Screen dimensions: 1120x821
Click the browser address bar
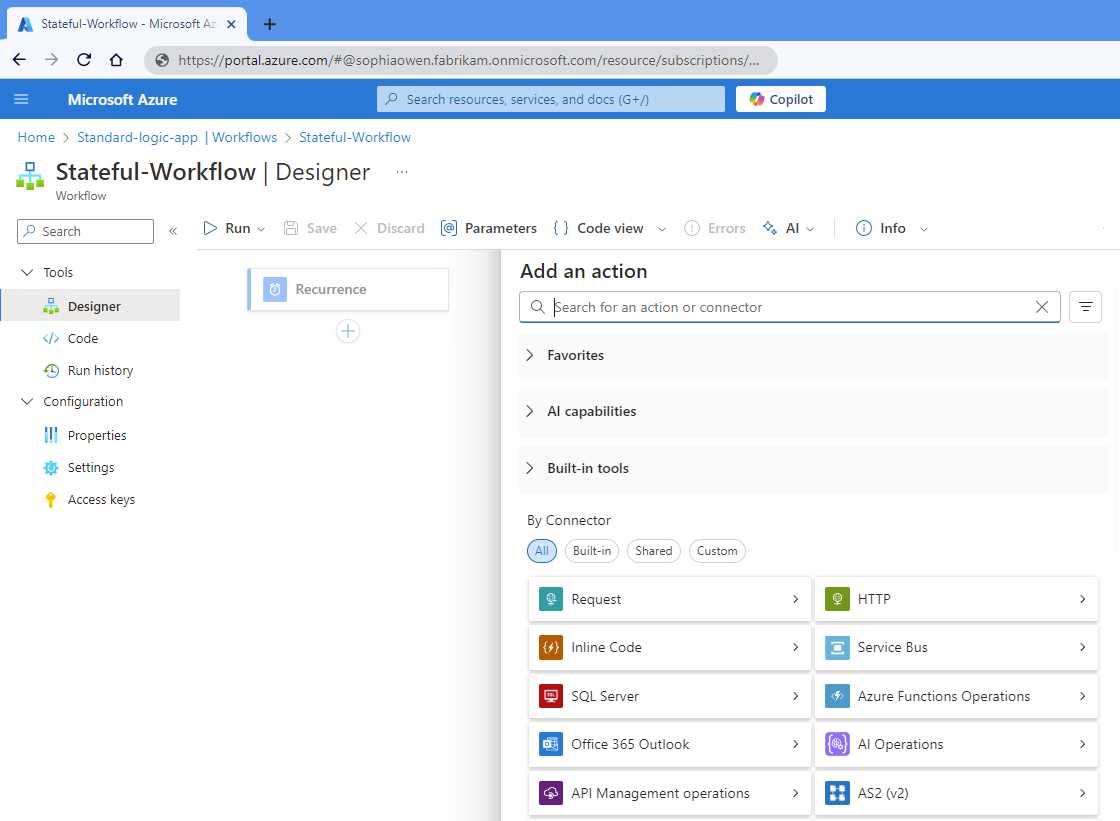click(461, 60)
